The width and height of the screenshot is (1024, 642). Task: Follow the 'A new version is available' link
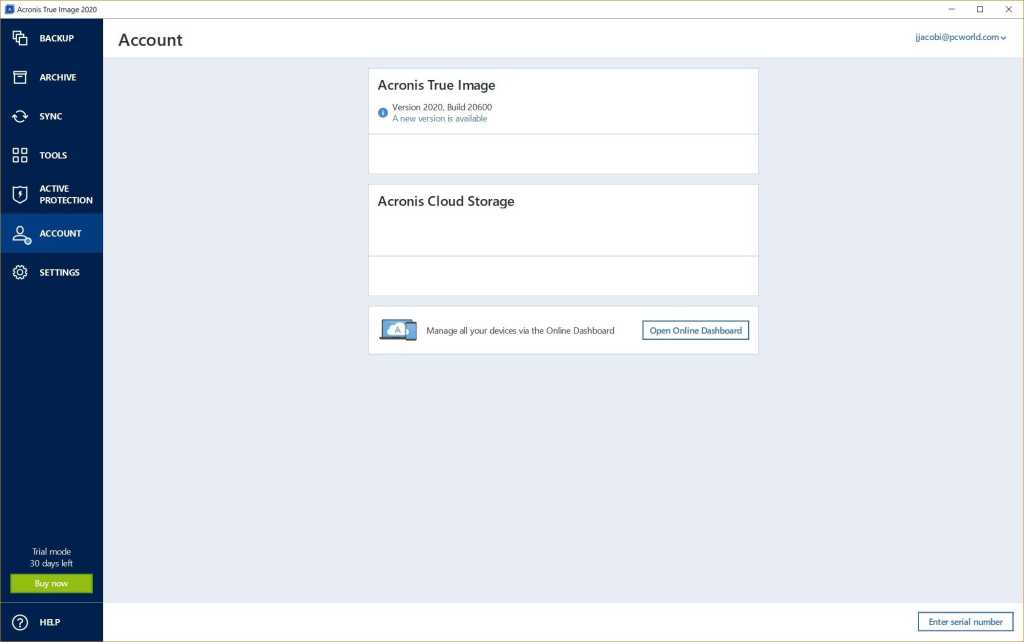[440, 118]
